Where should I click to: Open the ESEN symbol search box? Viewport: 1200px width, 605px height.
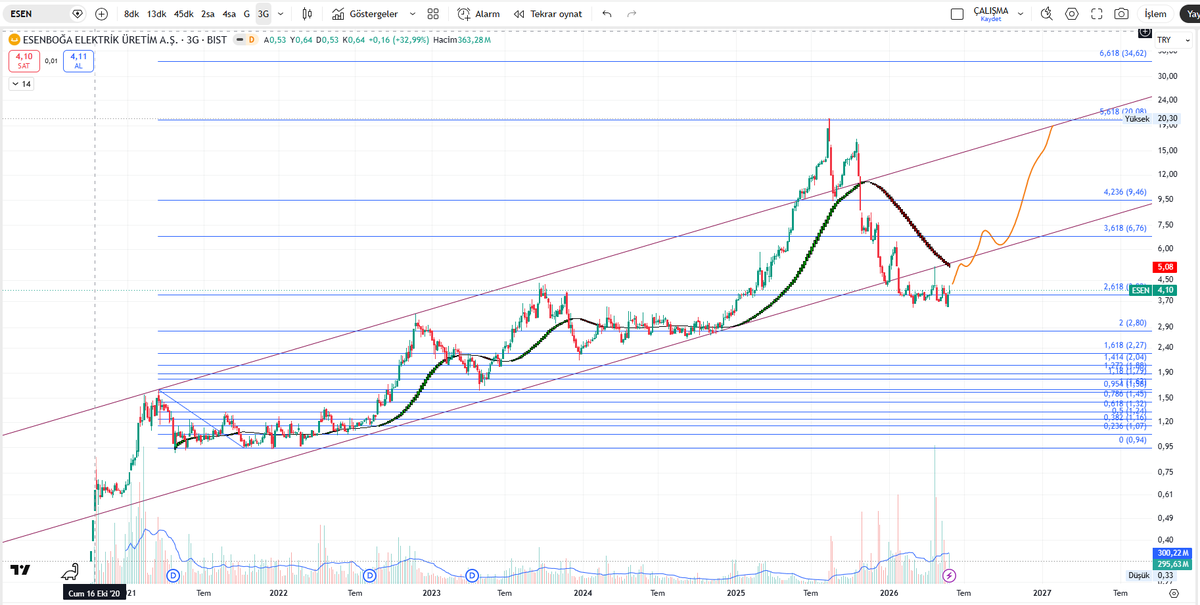coord(44,14)
